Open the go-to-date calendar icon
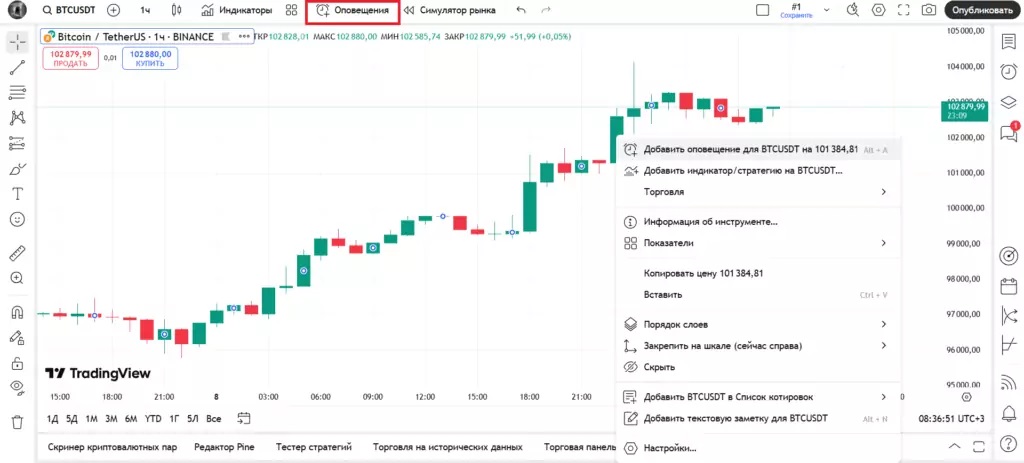1024x463 pixels. point(244,418)
